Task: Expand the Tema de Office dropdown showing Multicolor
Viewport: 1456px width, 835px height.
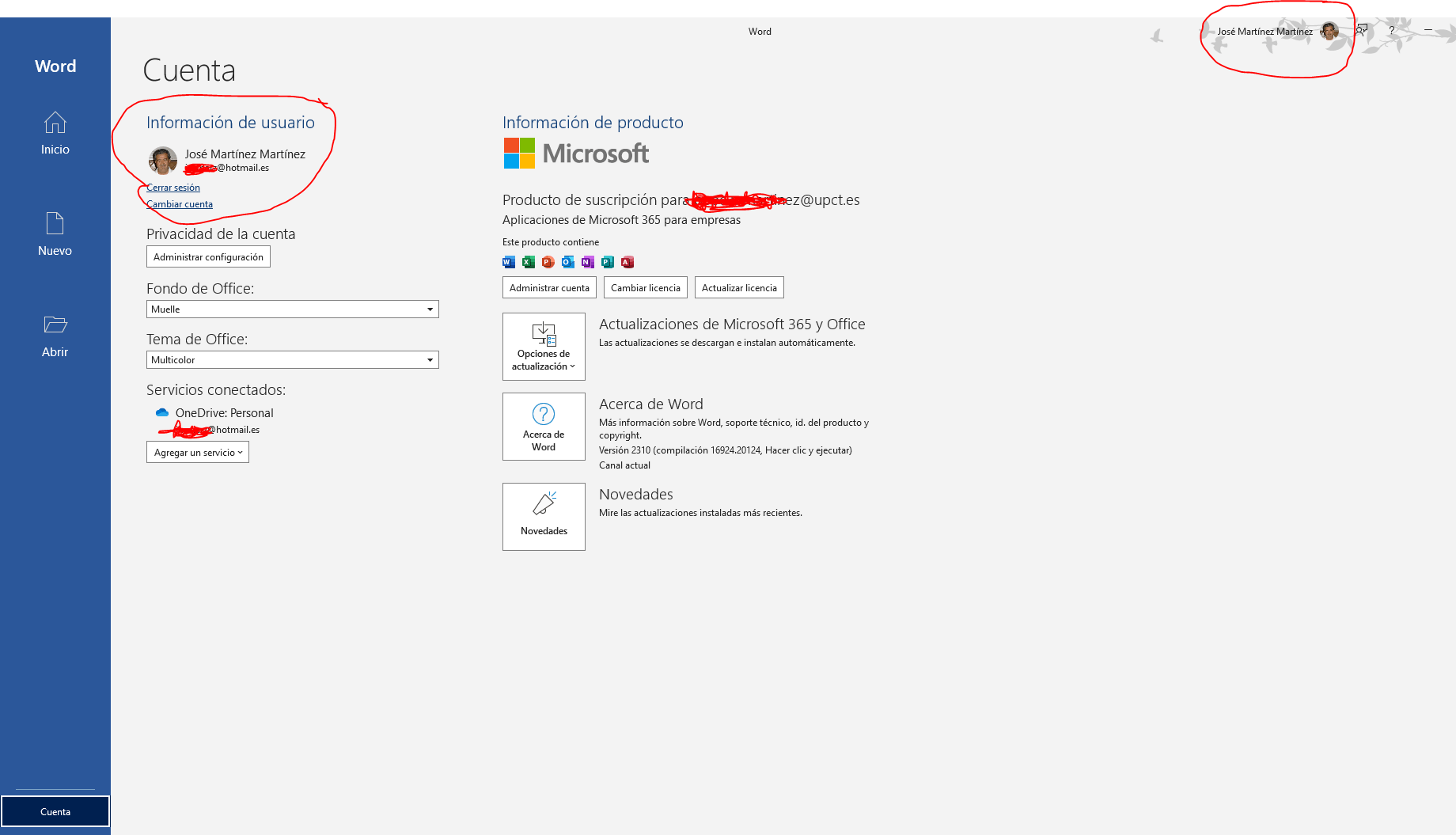Action: pos(293,359)
